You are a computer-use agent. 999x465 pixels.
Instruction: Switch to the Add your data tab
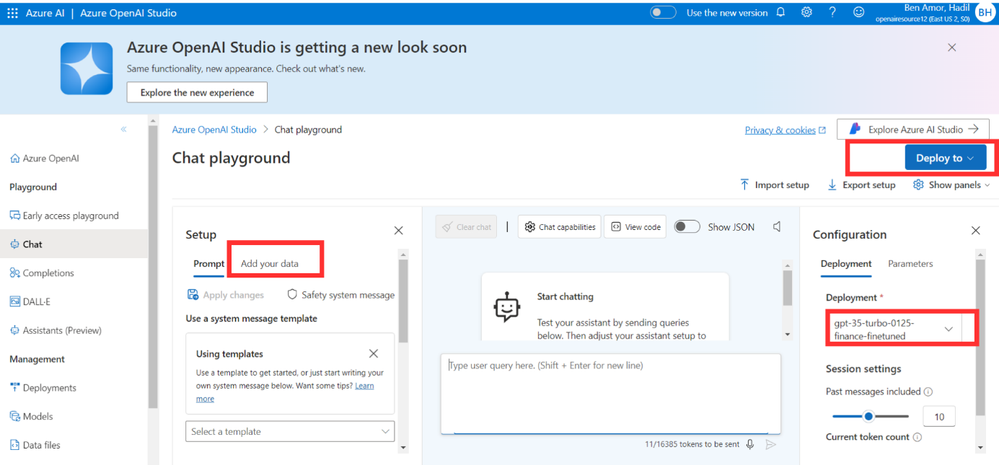(270, 264)
